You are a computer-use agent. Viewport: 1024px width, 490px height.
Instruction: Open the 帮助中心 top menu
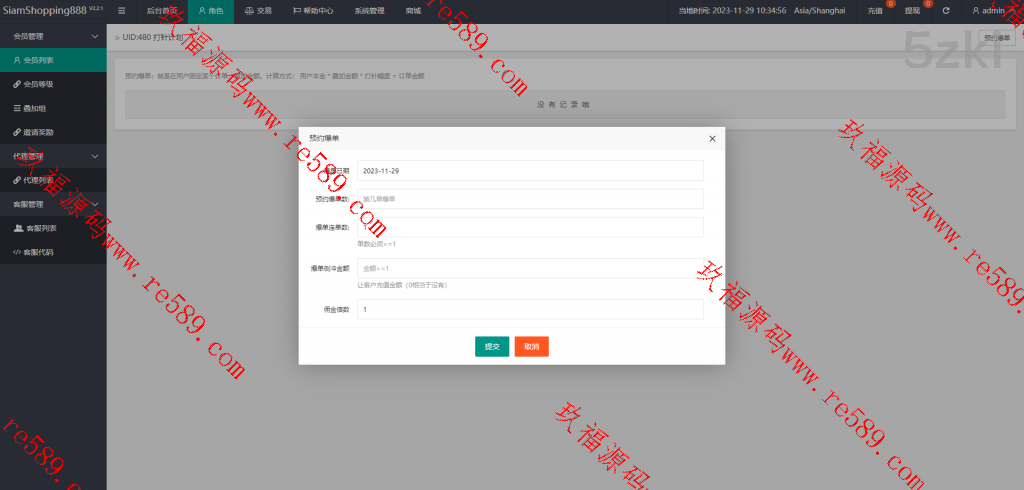[312, 11]
